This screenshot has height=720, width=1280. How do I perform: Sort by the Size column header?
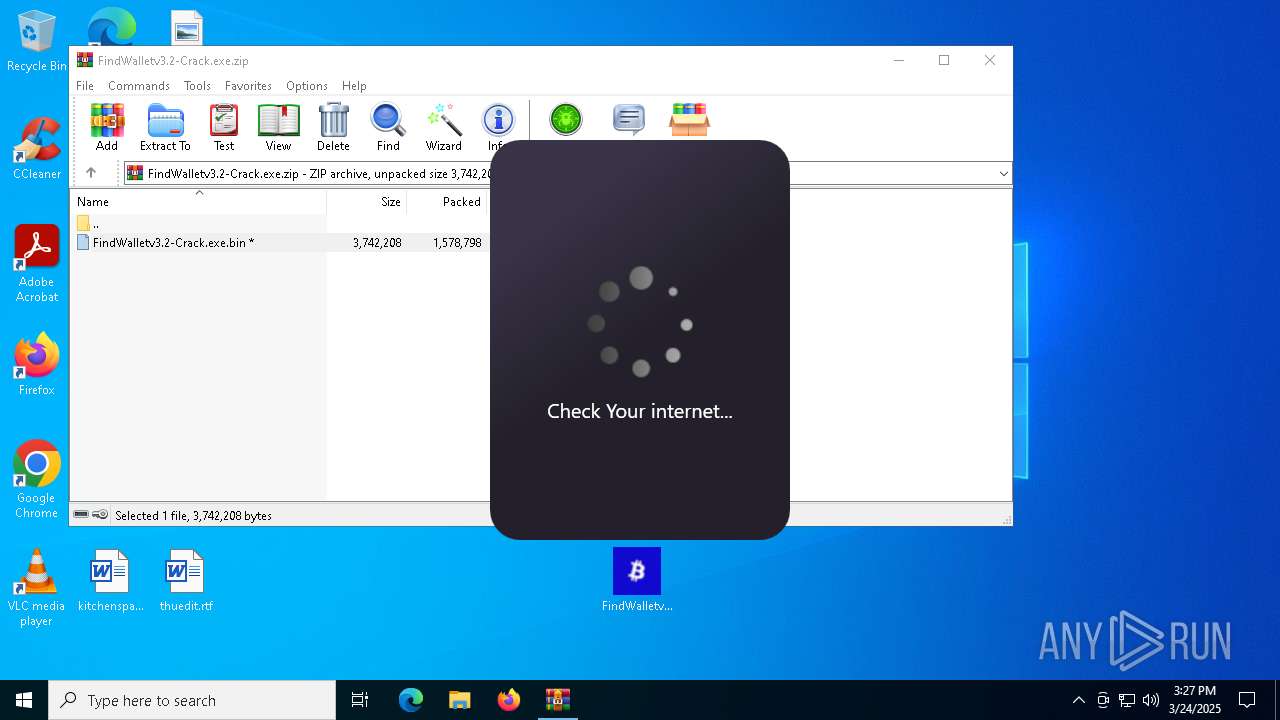(x=367, y=201)
